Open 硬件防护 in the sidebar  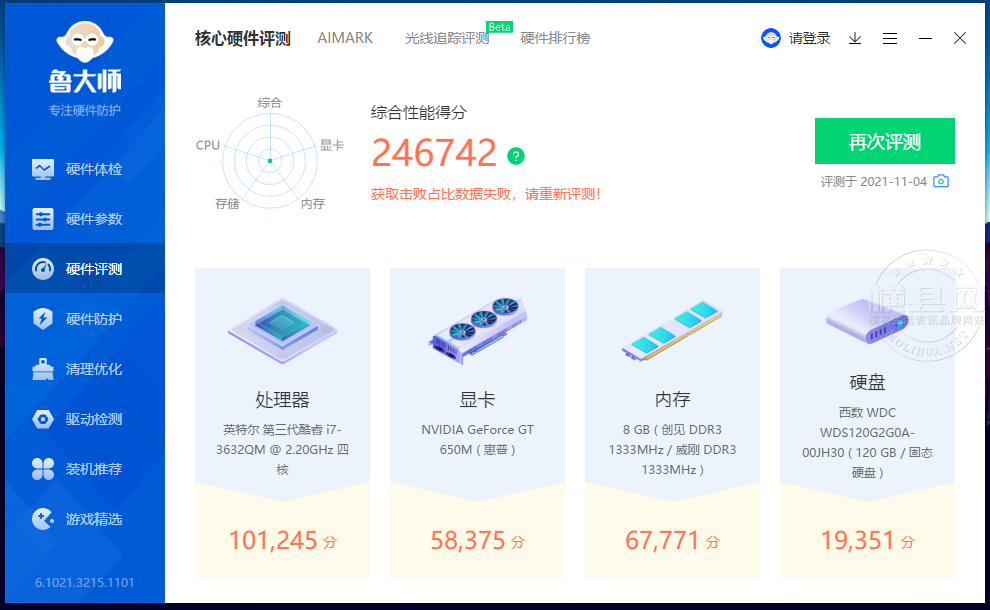85,319
